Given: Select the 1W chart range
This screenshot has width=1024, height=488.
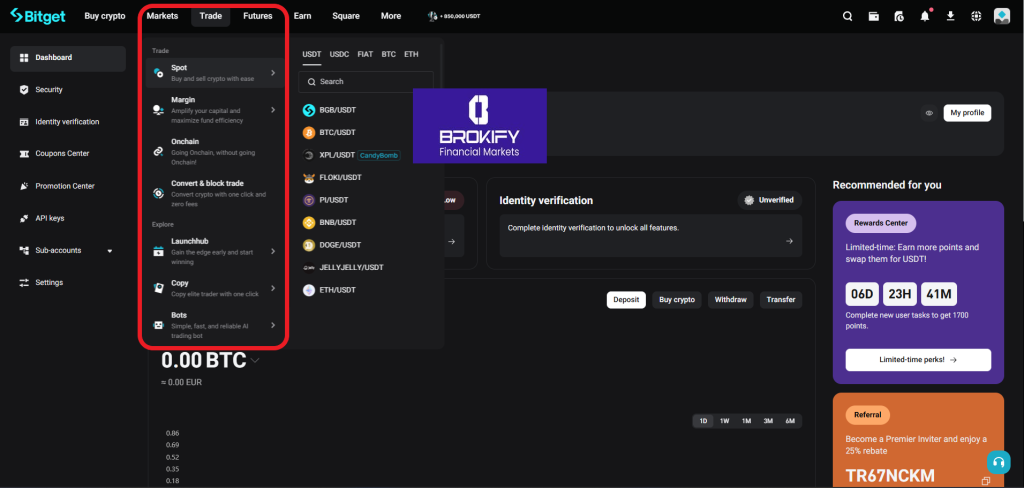Looking at the screenshot, I should tap(724, 421).
